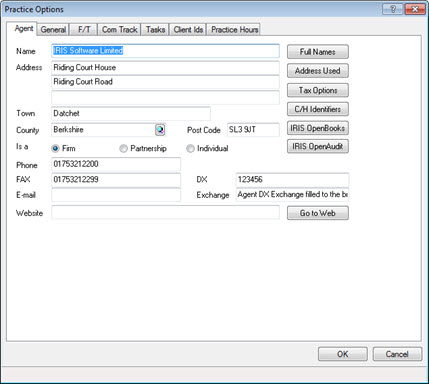This screenshot has width=429, height=384.
Task: Click the Post Code field
Action: point(253,130)
